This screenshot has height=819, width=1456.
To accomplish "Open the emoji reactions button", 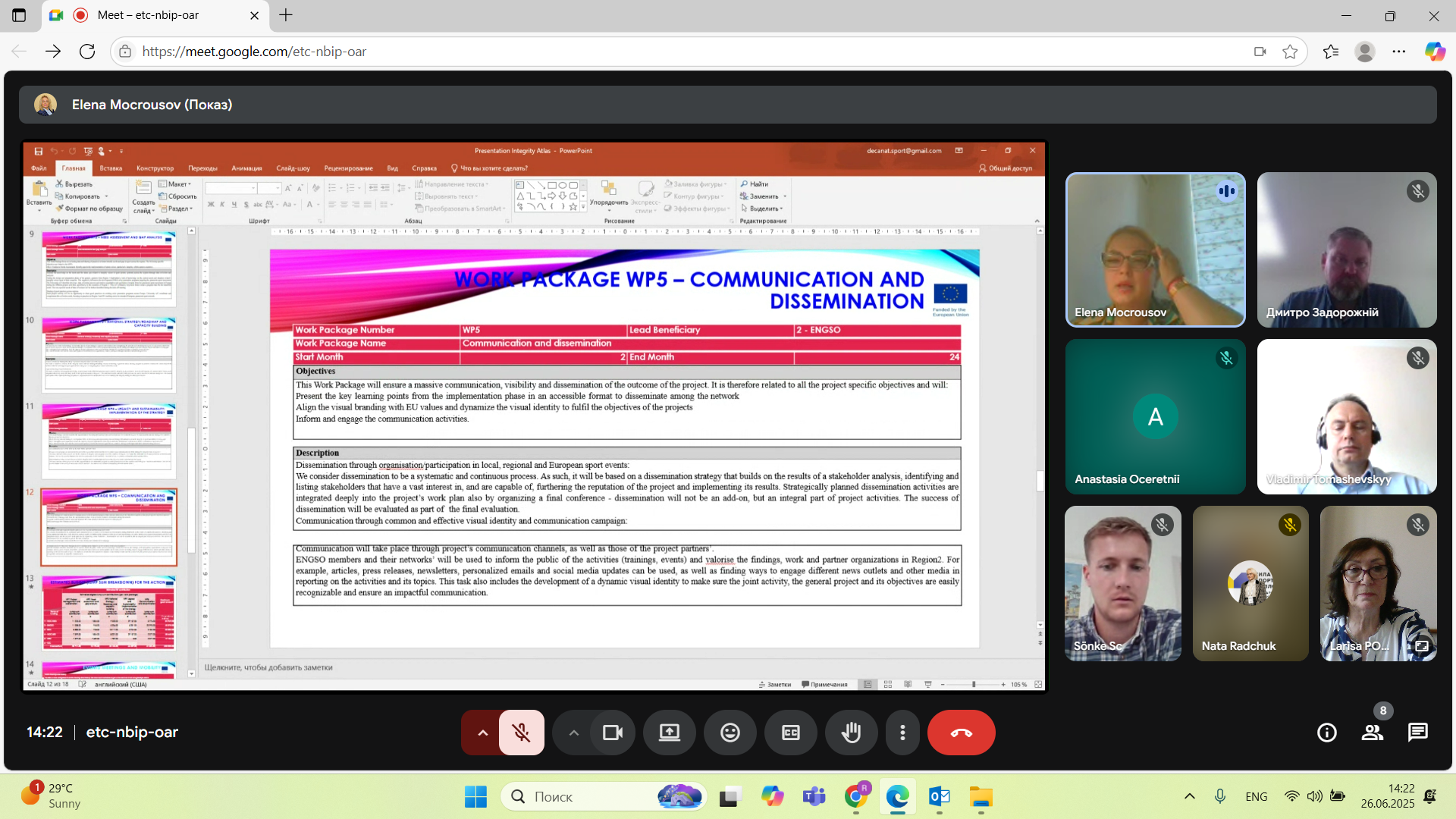I will 730,733.
